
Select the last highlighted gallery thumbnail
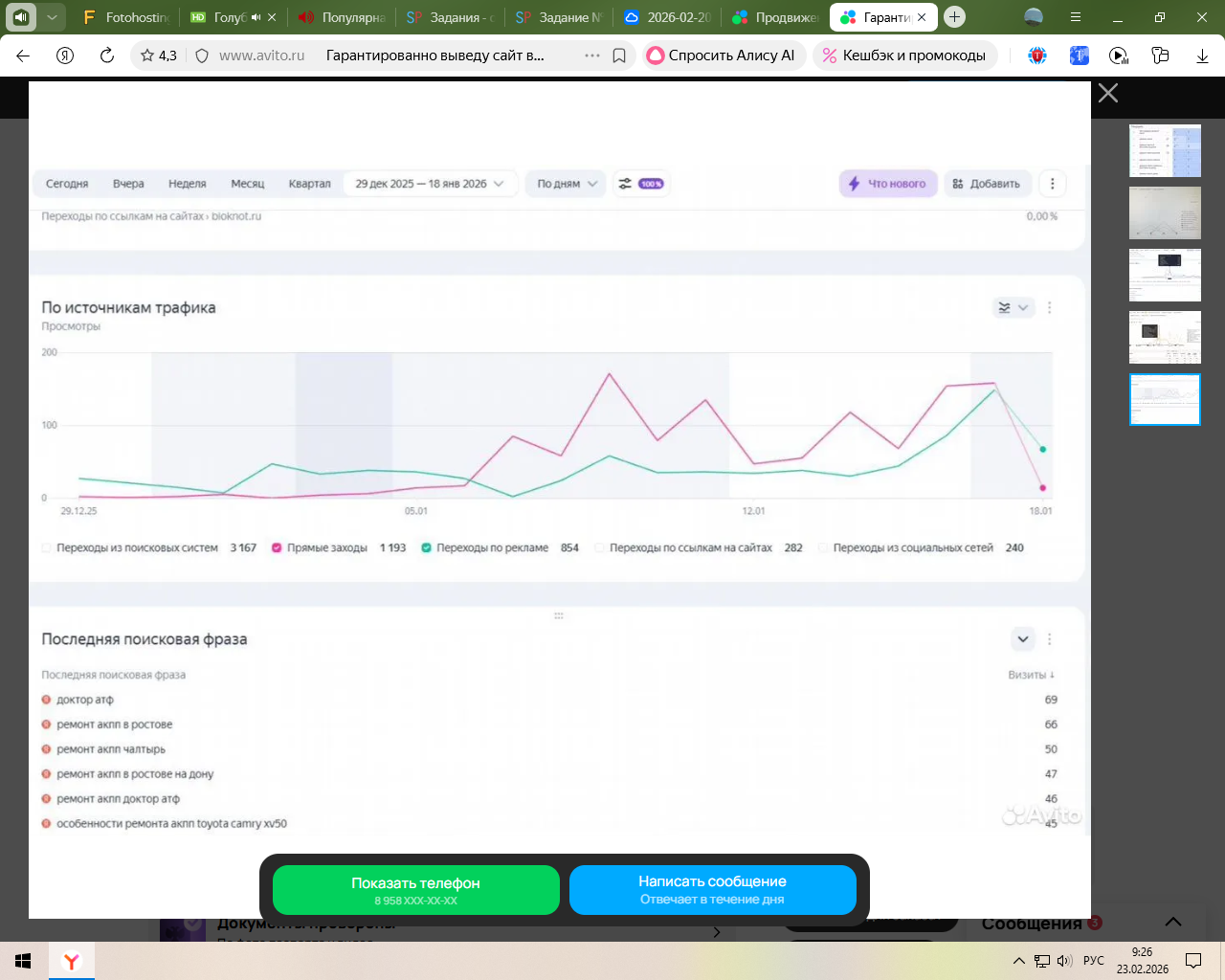1165,399
